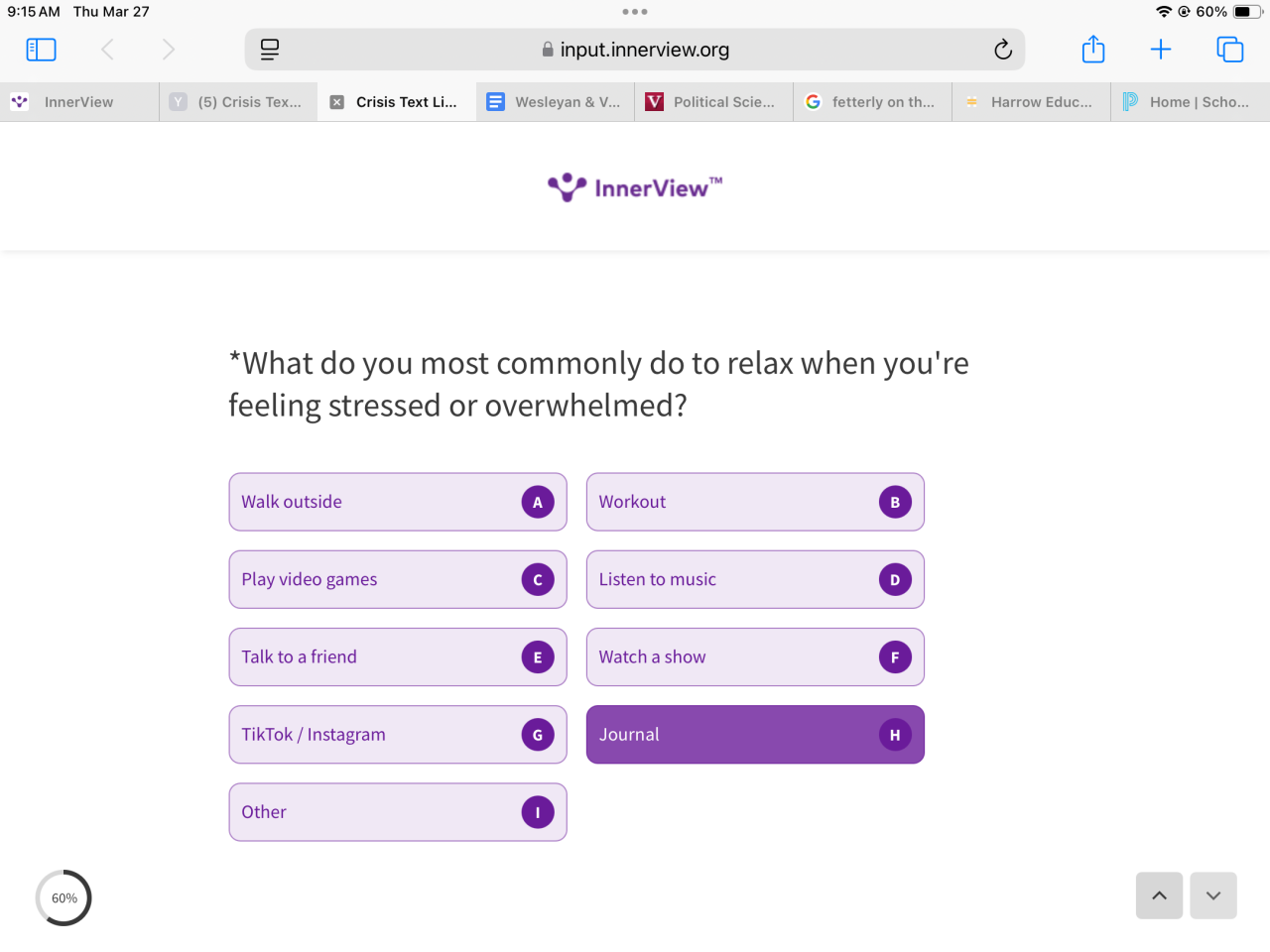Go to previous question with up chevron
Image resolution: width=1270 pixels, height=952 pixels.
[1159, 895]
